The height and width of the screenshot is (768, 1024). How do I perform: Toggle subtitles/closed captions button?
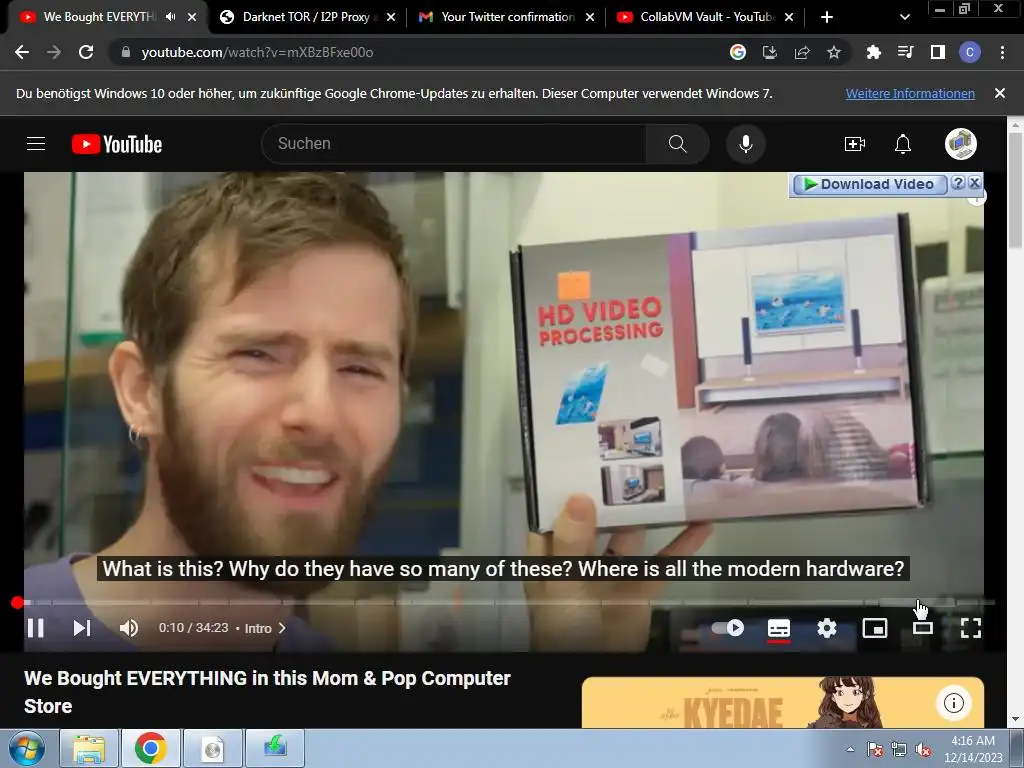click(x=778, y=628)
